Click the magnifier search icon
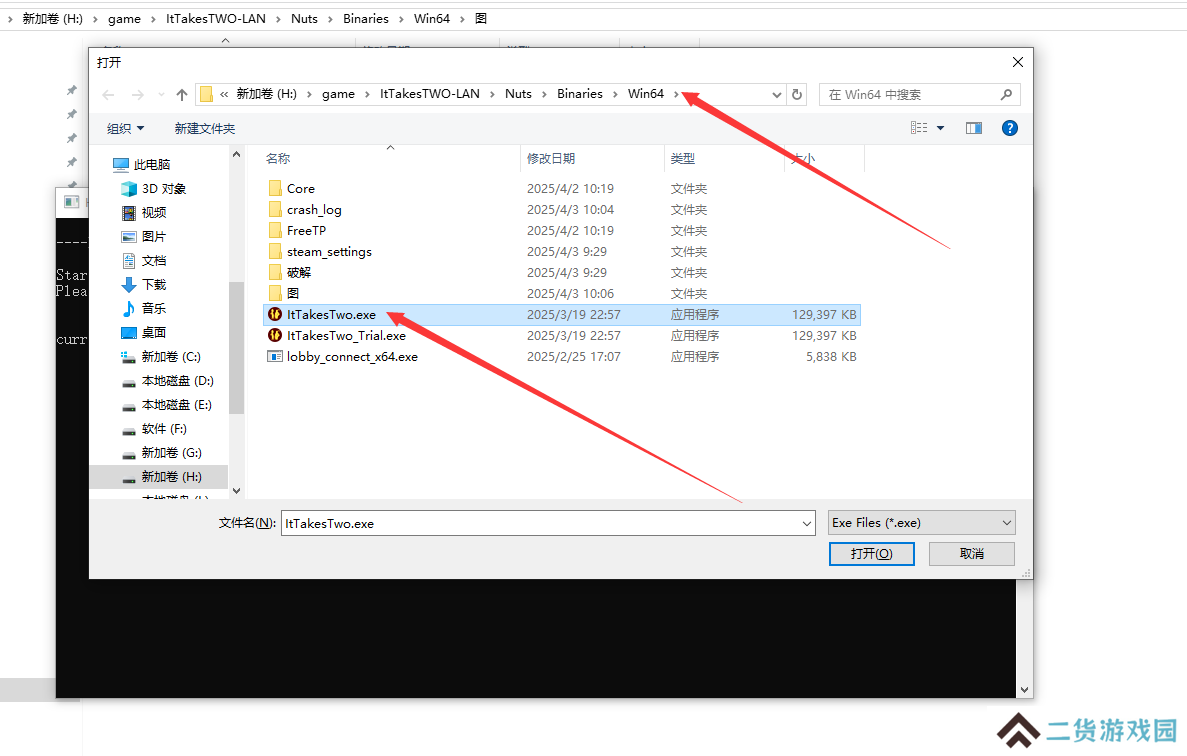 click(1006, 95)
